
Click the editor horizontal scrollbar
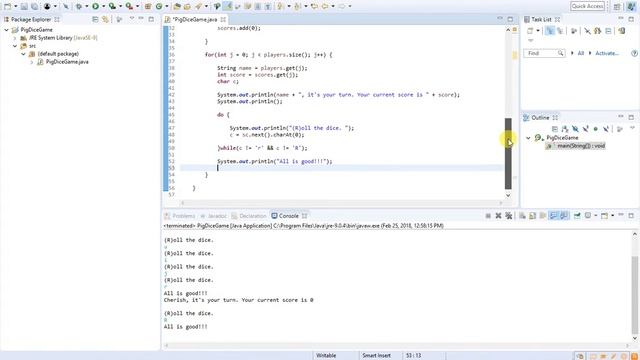pos(342,202)
